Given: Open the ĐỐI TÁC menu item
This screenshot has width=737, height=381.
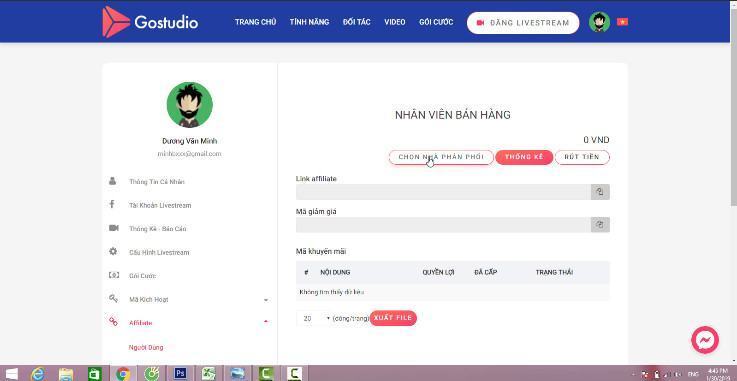Looking at the screenshot, I should [x=357, y=22].
